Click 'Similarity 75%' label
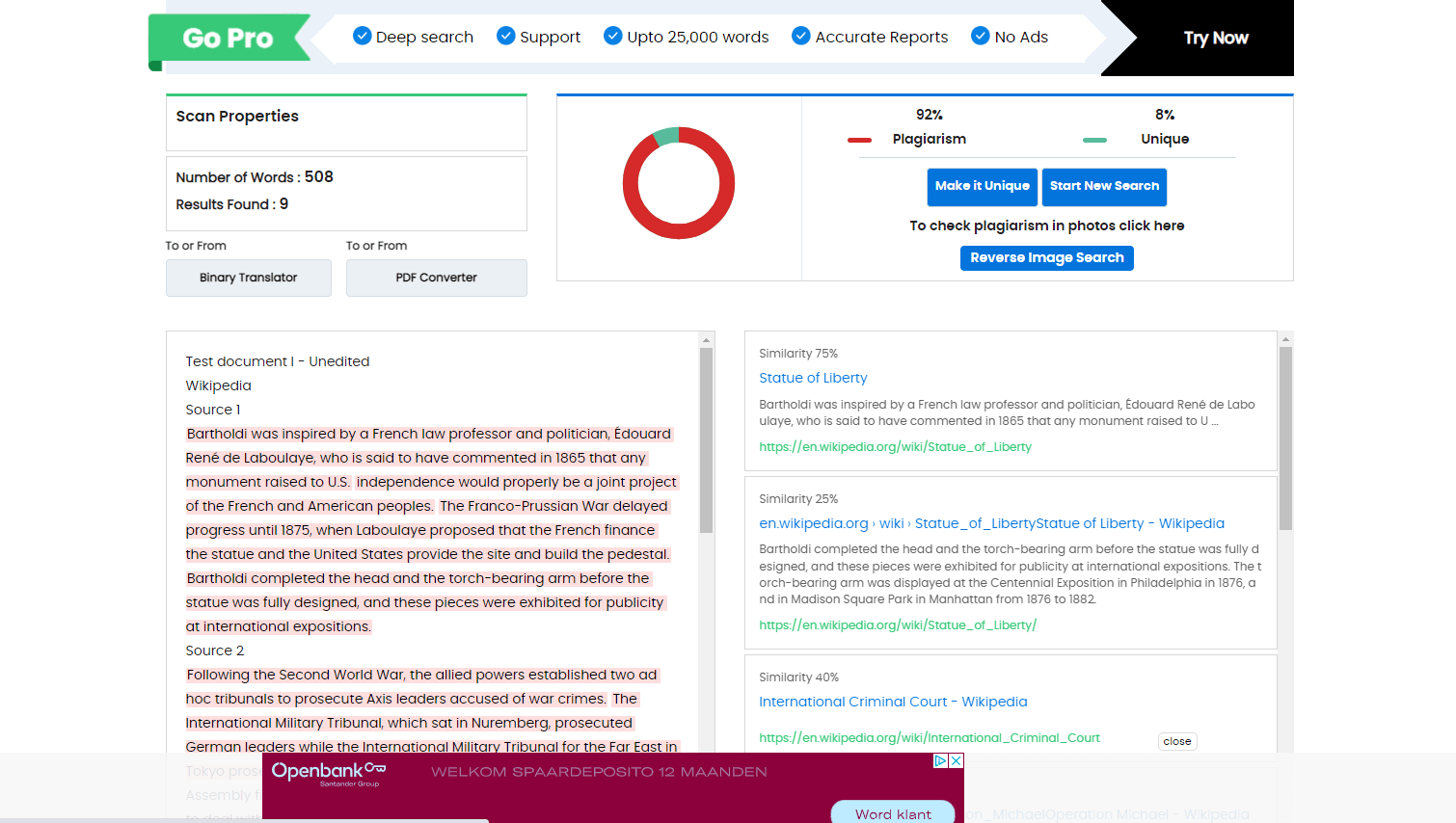The height and width of the screenshot is (823, 1456). [798, 354]
